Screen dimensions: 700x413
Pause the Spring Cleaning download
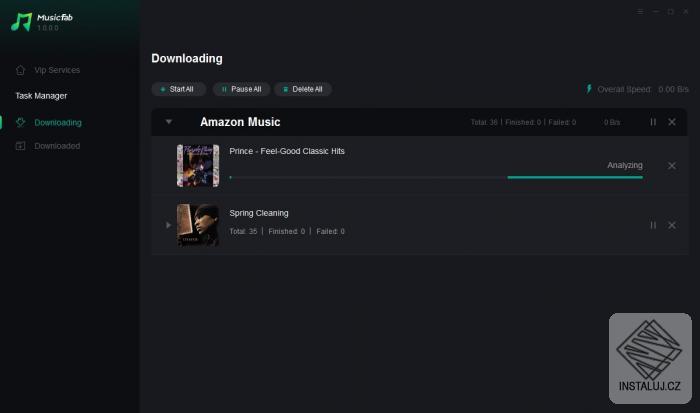tap(653, 225)
